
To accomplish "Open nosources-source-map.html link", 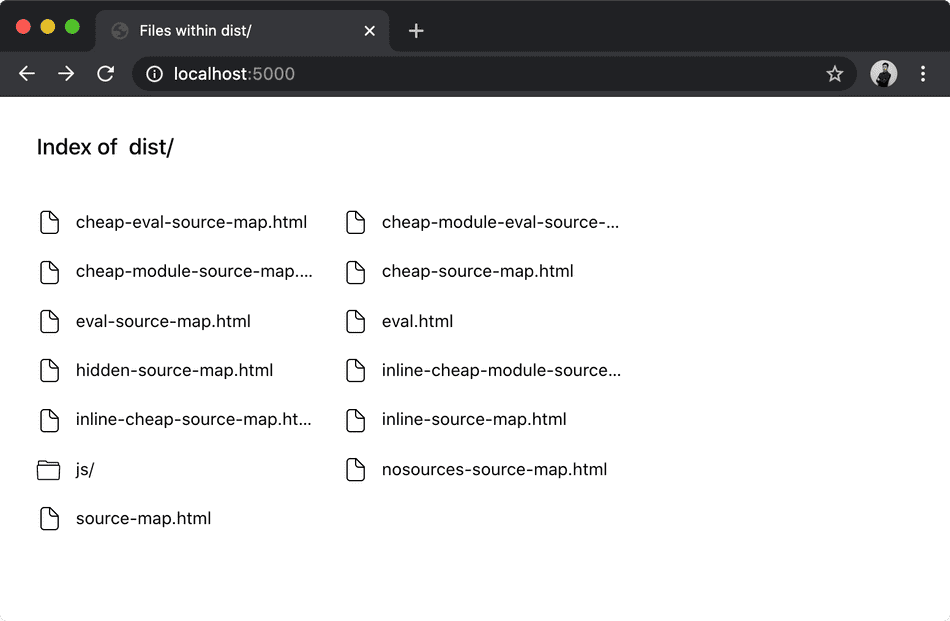I will 494,470.
